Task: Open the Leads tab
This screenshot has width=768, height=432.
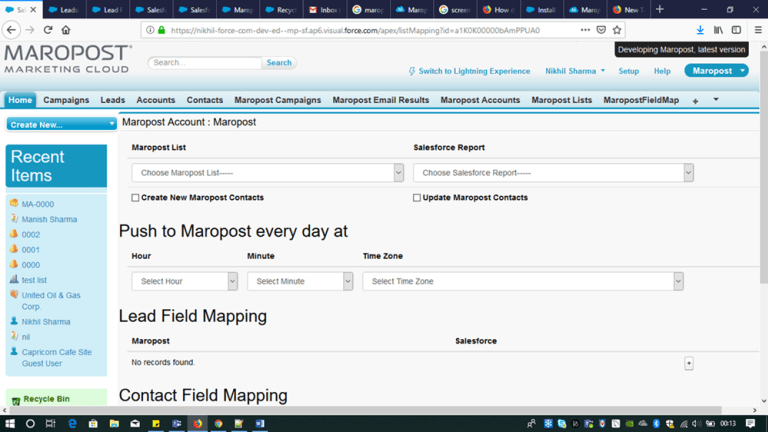Action: [x=113, y=100]
